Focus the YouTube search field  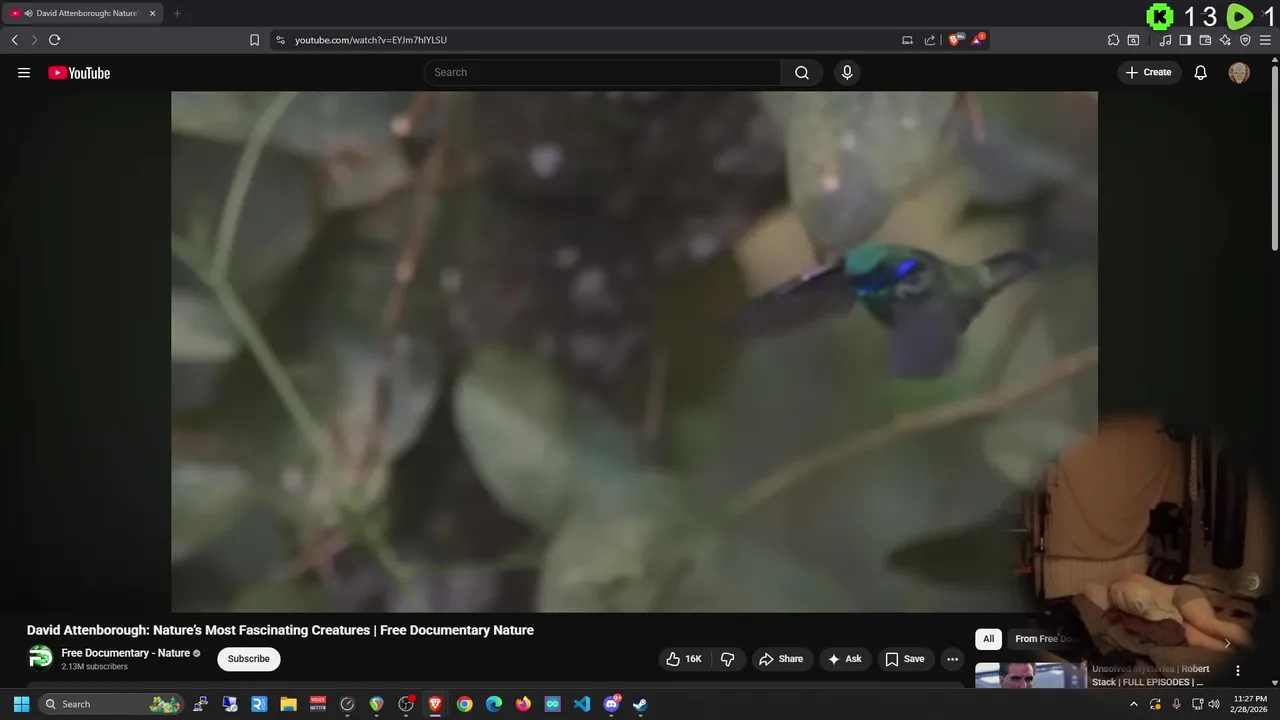(602, 72)
